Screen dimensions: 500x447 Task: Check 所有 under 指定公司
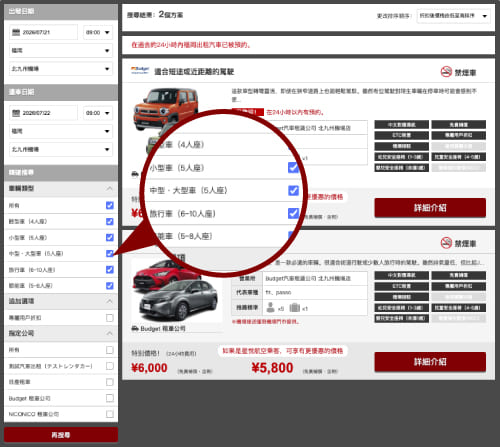(x=110, y=350)
